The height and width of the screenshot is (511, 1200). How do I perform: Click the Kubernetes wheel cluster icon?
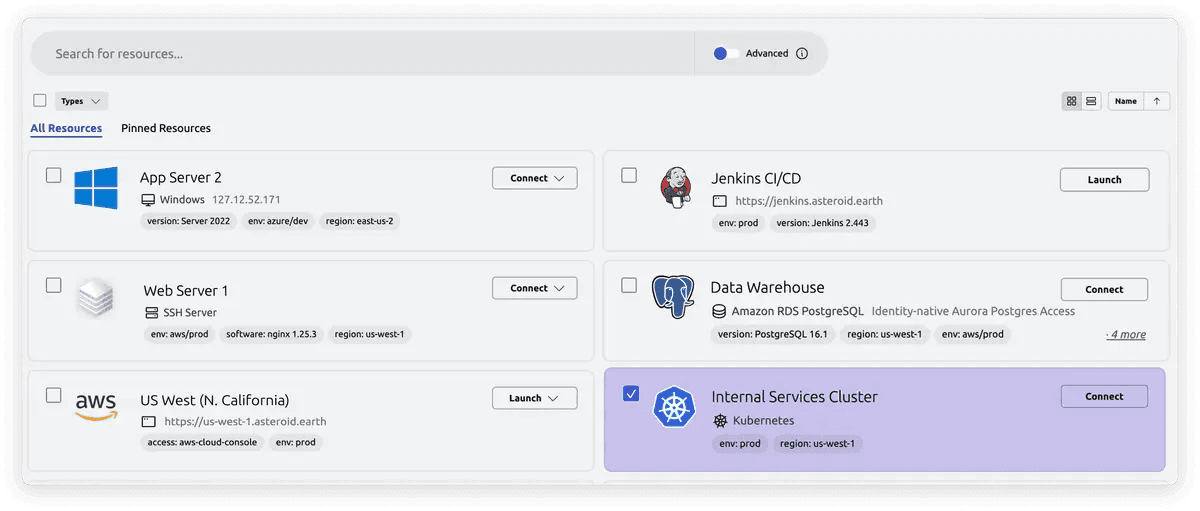pyautogui.click(x=673, y=407)
